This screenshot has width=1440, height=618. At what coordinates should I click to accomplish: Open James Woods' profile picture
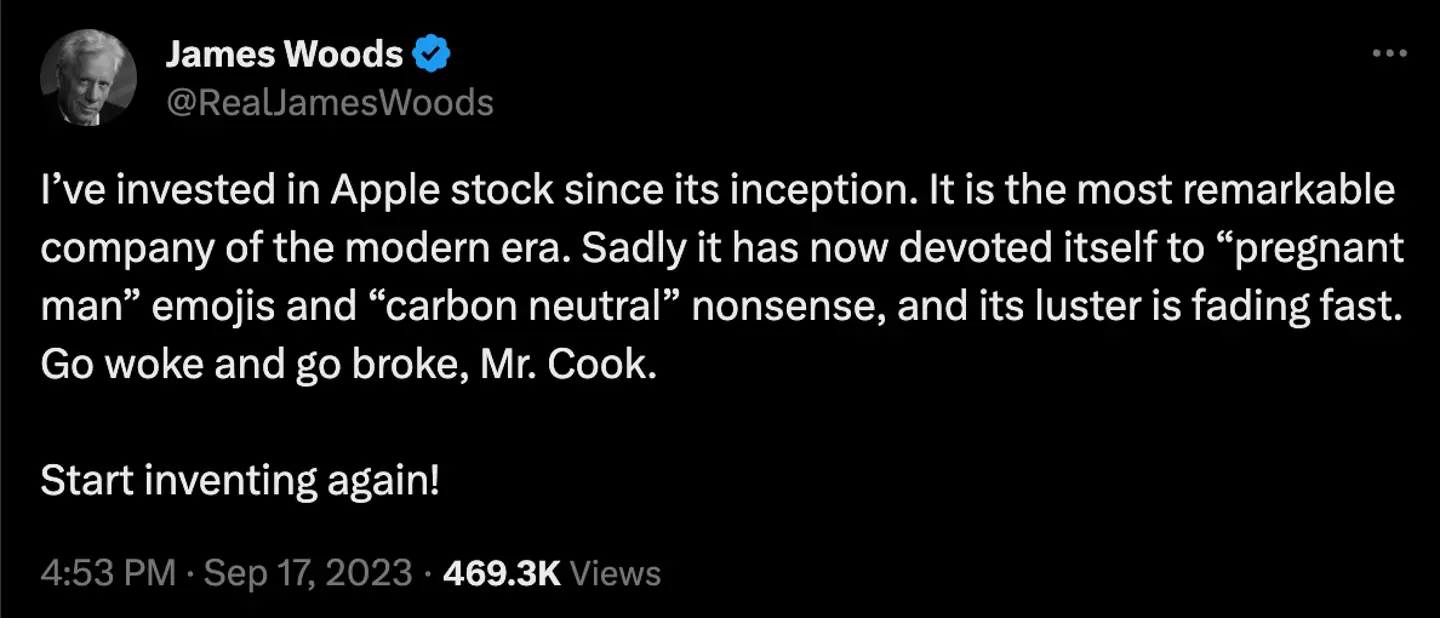(88, 77)
